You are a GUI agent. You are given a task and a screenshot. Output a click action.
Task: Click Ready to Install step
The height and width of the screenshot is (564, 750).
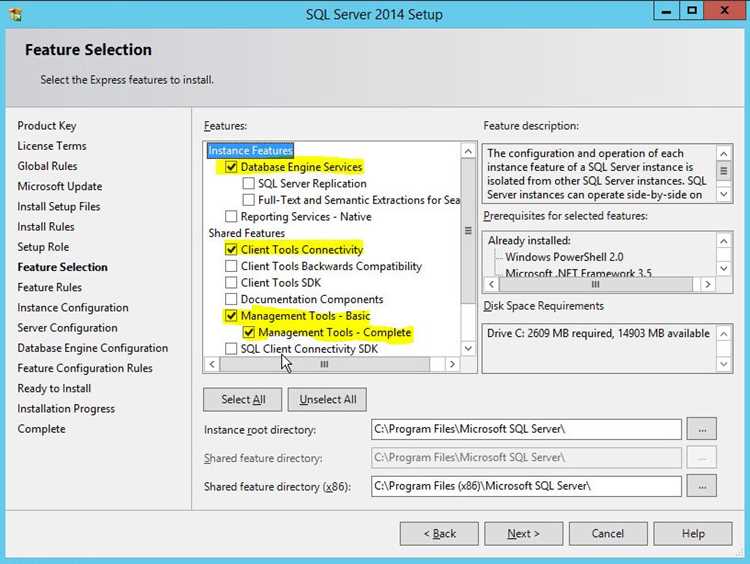tap(54, 388)
